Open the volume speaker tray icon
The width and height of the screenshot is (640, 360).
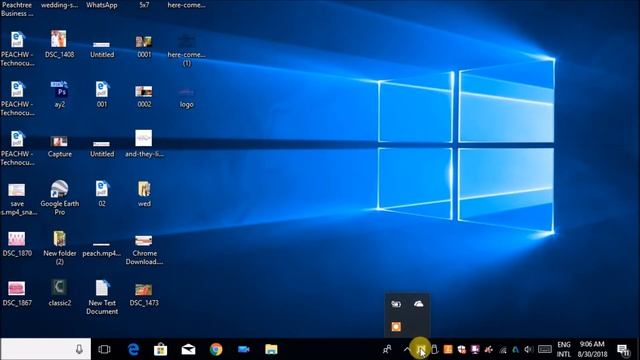[529, 349]
